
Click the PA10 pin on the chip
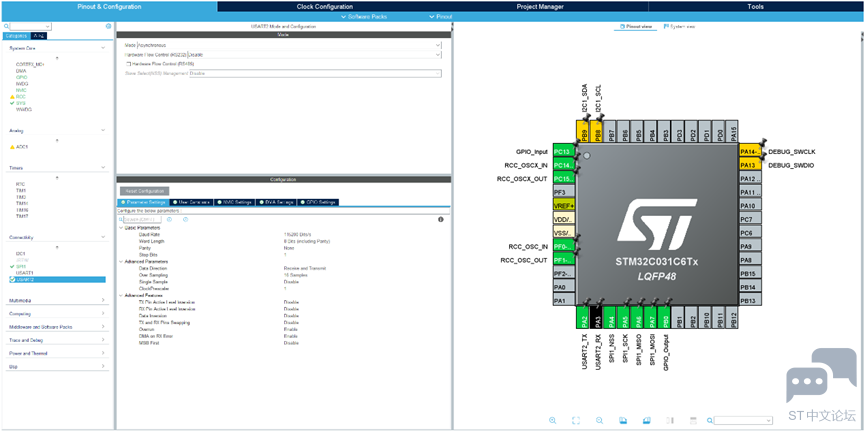click(x=750, y=205)
